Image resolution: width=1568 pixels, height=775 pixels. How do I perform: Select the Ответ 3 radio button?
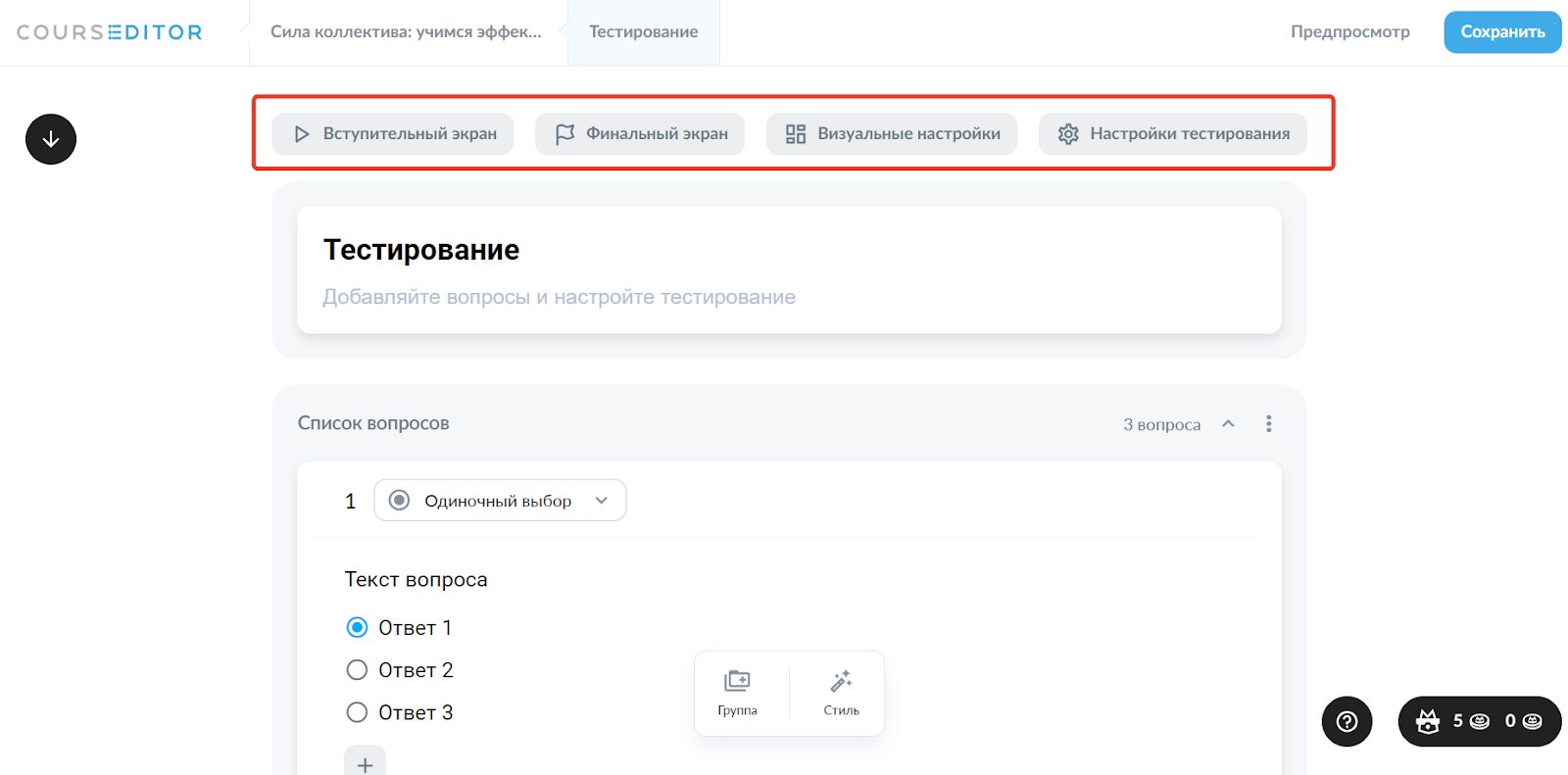coord(358,712)
